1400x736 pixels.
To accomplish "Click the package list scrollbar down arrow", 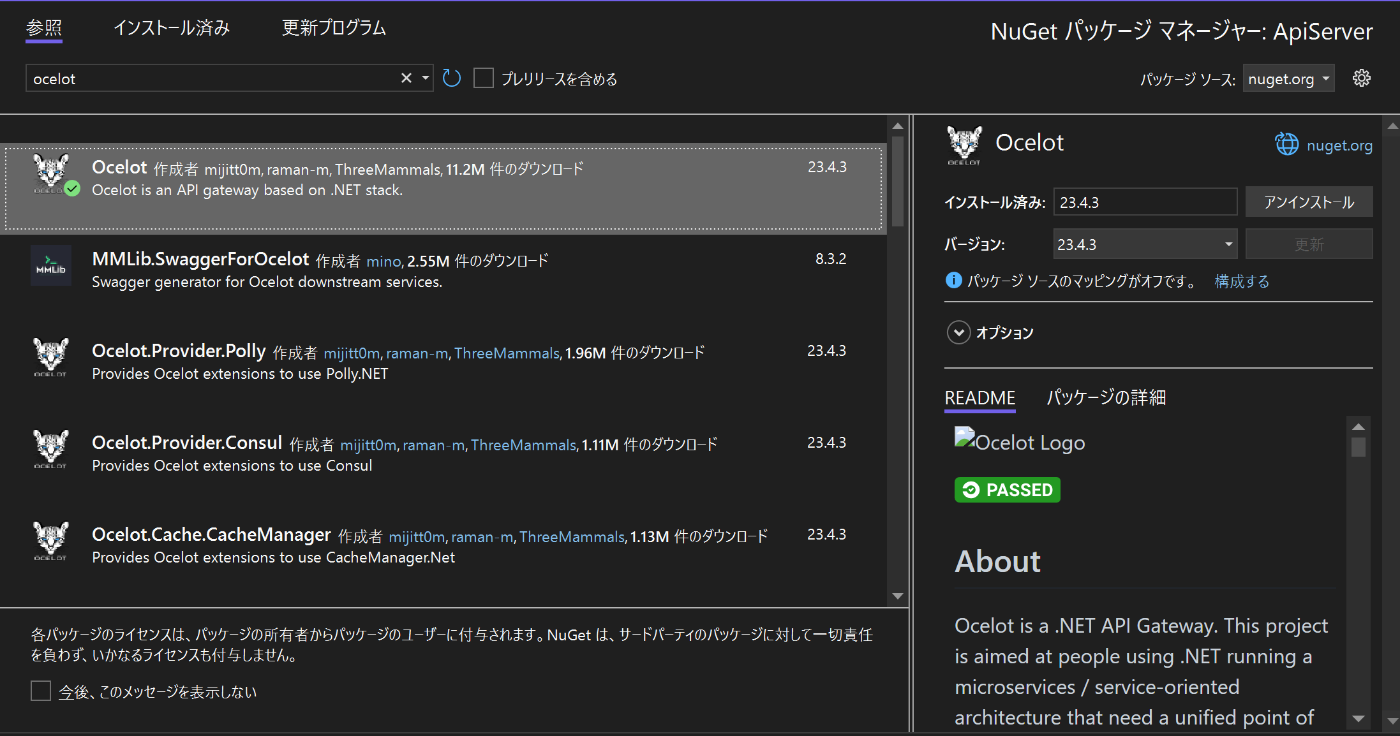I will tap(897, 596).
